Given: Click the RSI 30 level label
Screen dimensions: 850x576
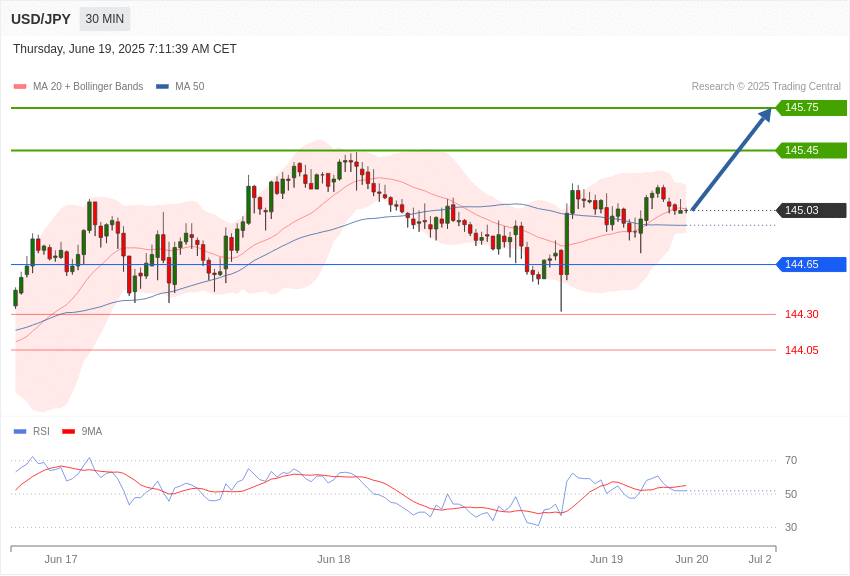Looking at the screenshot, I should pyautogui.click(x=791, y=527).
